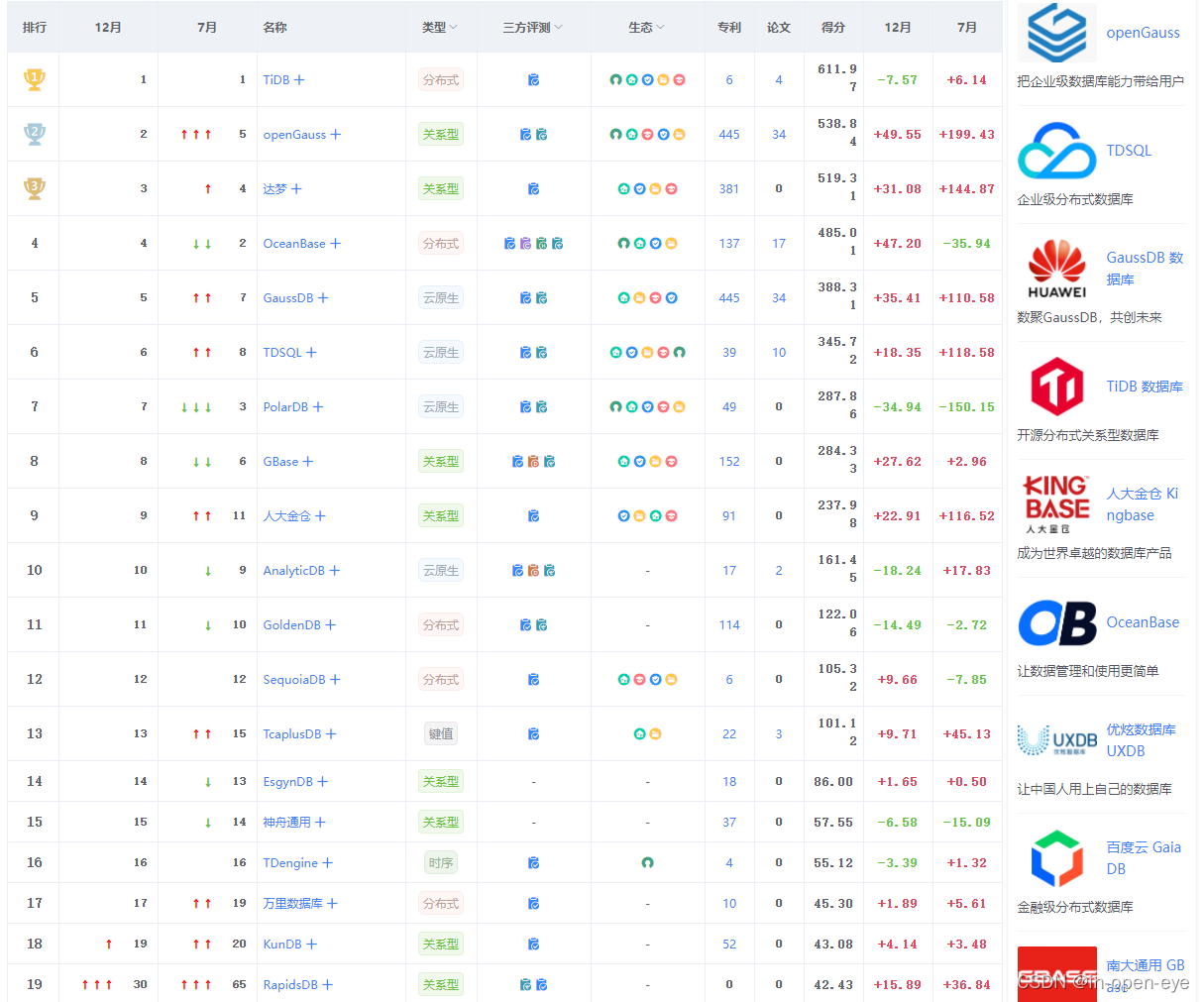This screenshot has height=1002, width=1204.
Task: Click patent count 137 in OceanBase row
Action: coord(729,244)
